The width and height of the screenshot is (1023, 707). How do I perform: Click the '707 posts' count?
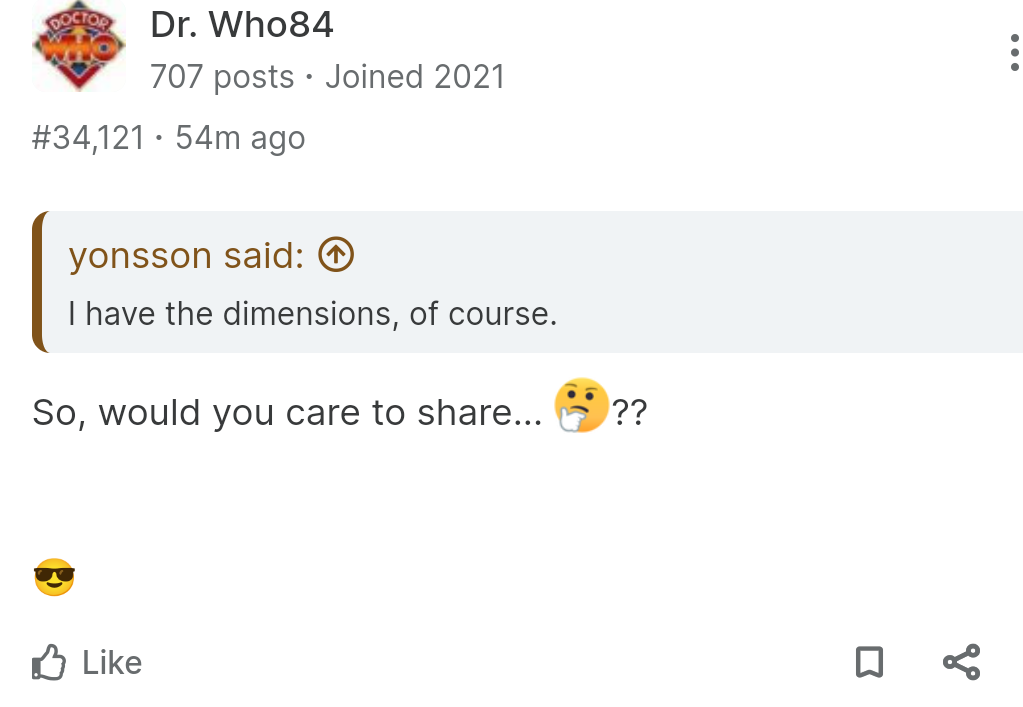click(222, 77)
